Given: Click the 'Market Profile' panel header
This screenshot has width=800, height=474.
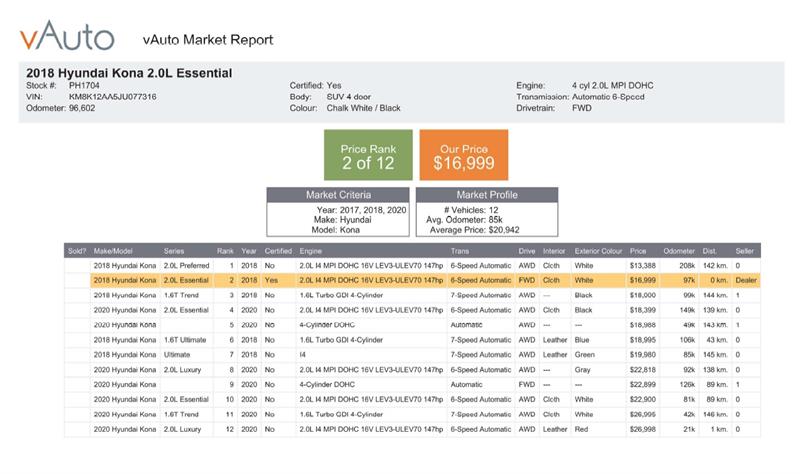Looking at the screenshot, I should [487, 195].
